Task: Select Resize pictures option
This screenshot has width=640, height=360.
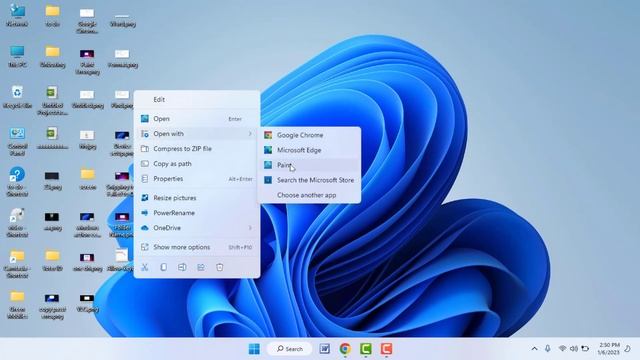Action: pyautogui.click(x=197, y=198)
